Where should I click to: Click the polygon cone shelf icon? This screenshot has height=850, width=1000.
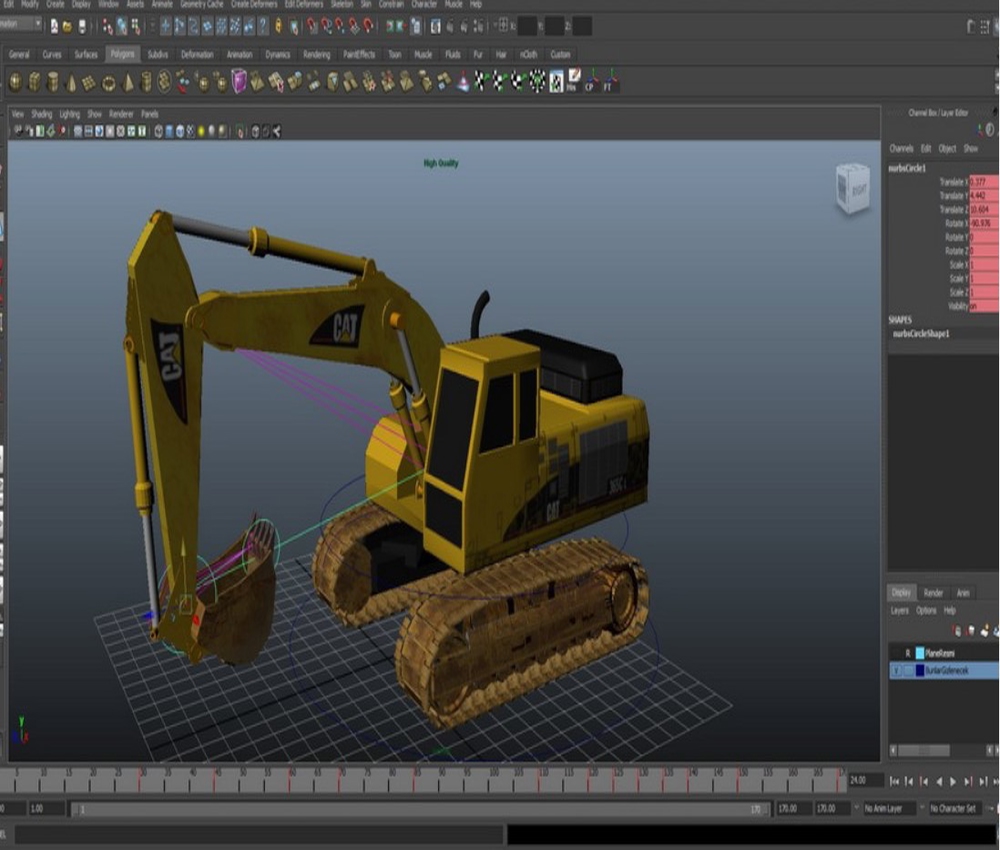pos(70,82)
